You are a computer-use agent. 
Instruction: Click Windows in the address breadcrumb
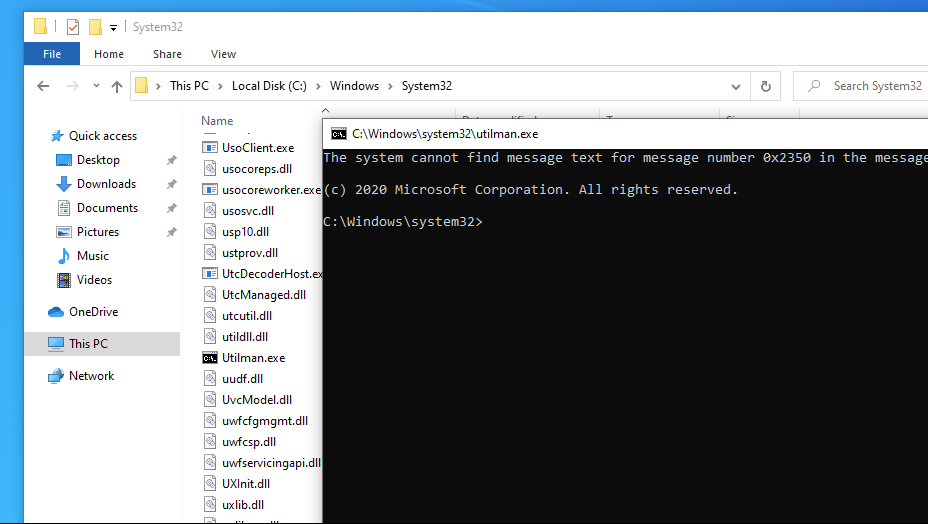354,86
